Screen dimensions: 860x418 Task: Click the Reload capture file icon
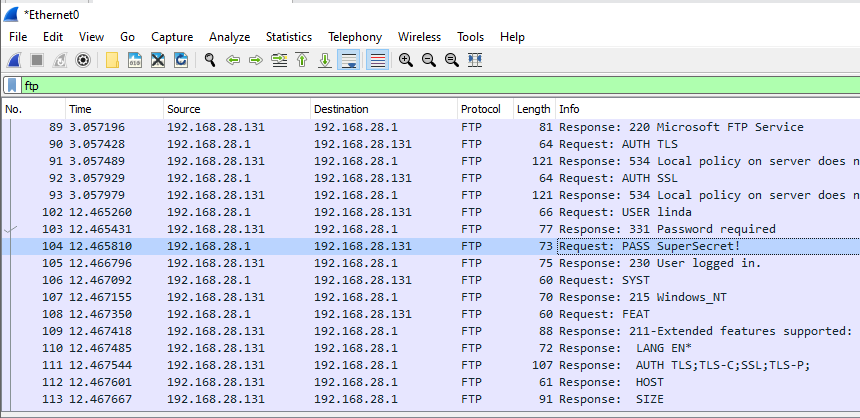click(x=181, y=60)
